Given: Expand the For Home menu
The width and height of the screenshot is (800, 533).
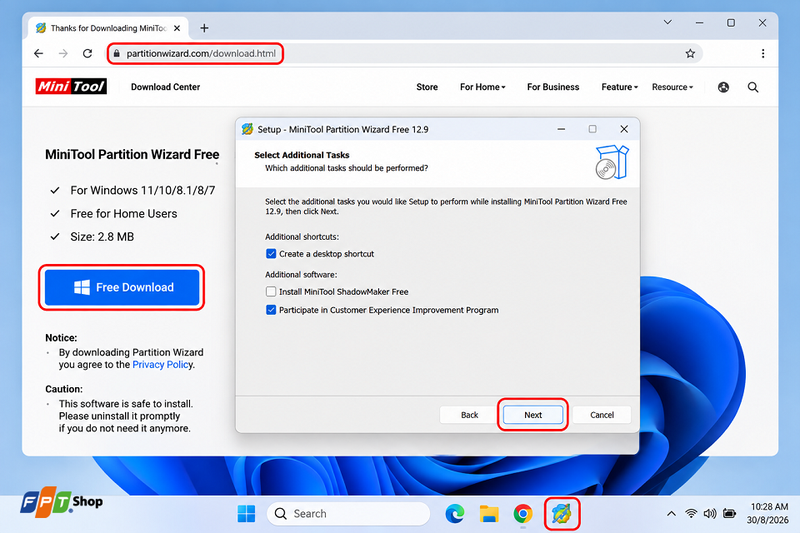Looking at the screenshot, I should (483, 87).
